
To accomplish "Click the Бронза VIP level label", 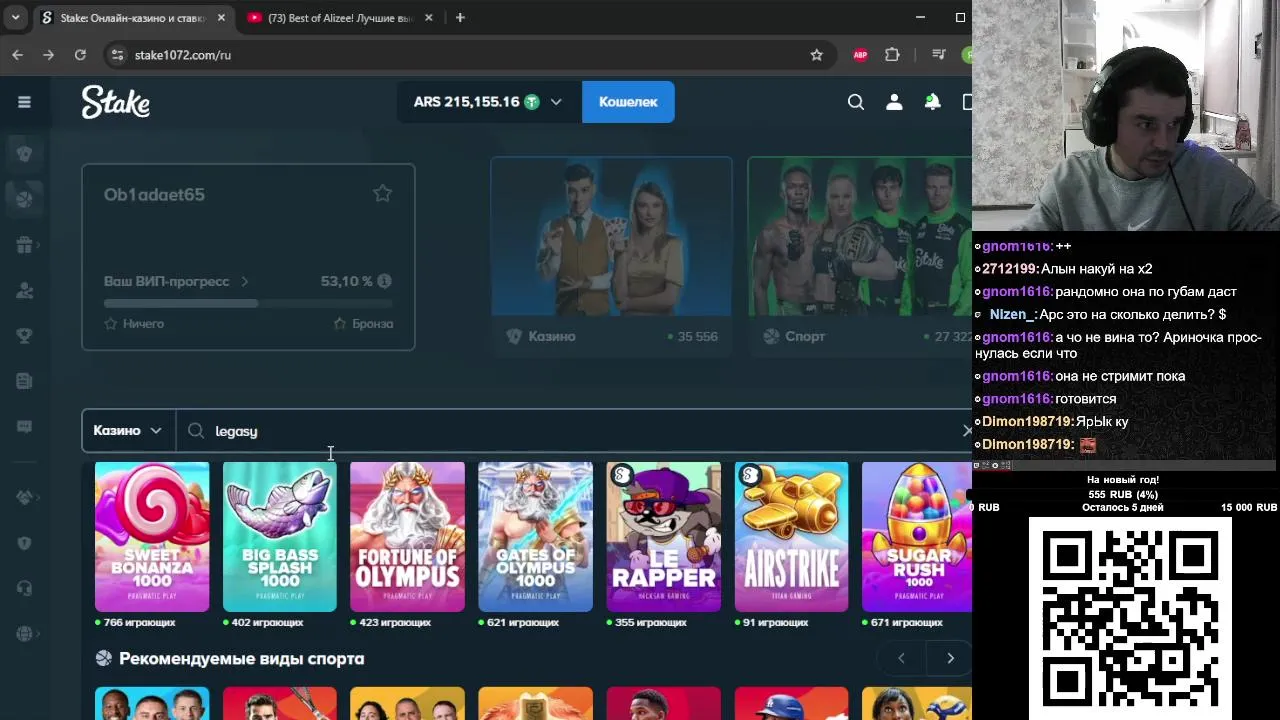I will click(x=372, y=324).
